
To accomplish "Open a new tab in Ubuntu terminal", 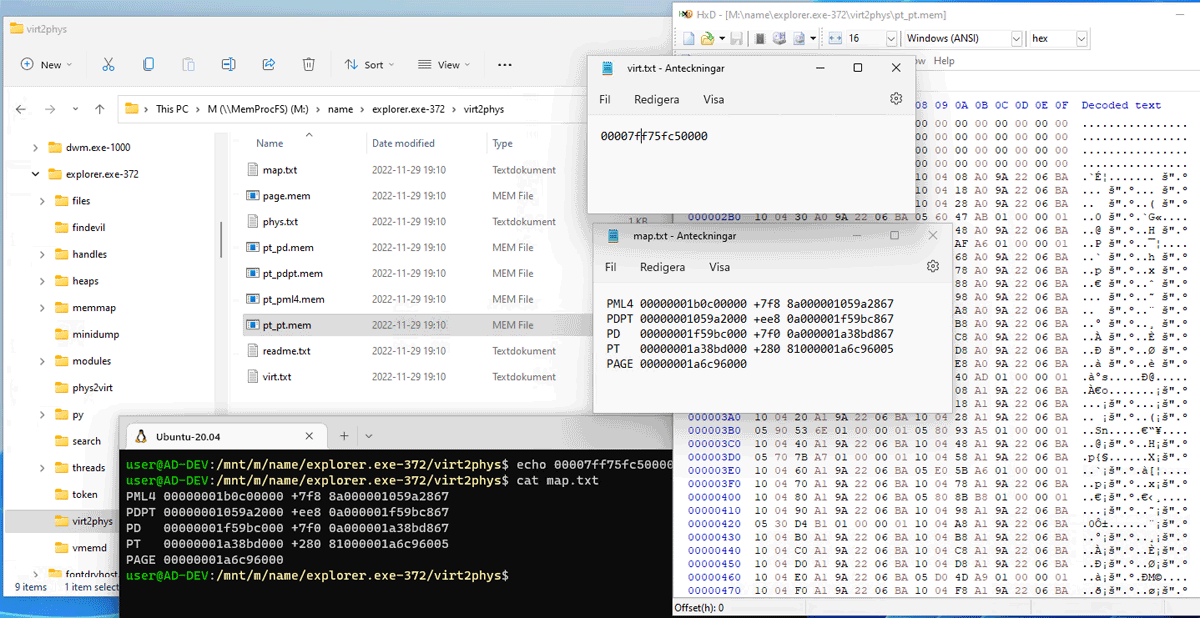I will (343, 436).
